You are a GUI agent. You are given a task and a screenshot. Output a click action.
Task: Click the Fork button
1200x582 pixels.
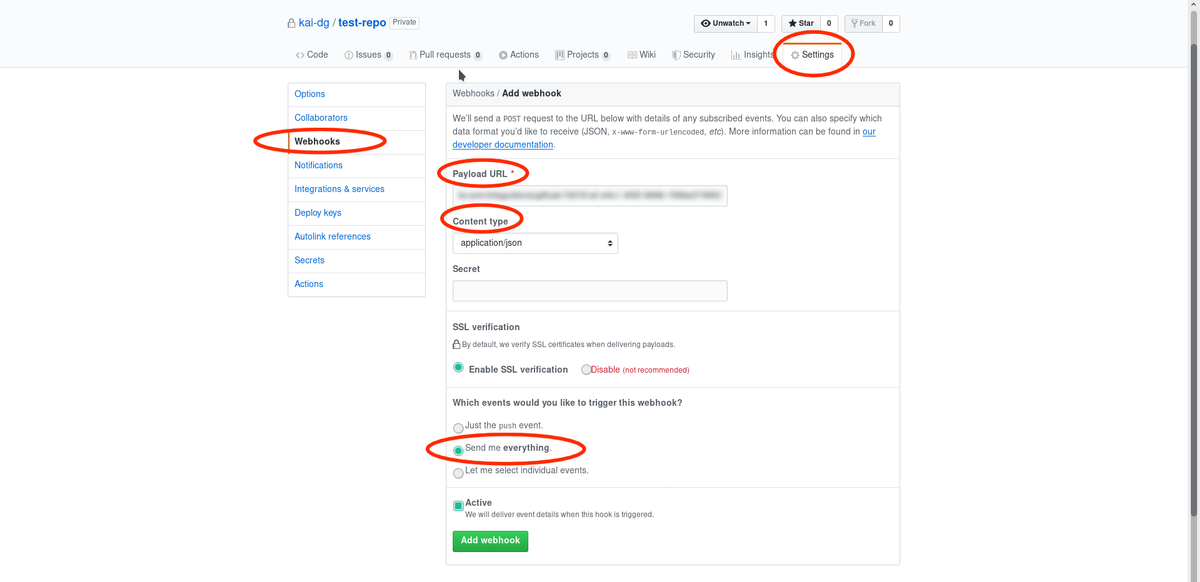862,23
